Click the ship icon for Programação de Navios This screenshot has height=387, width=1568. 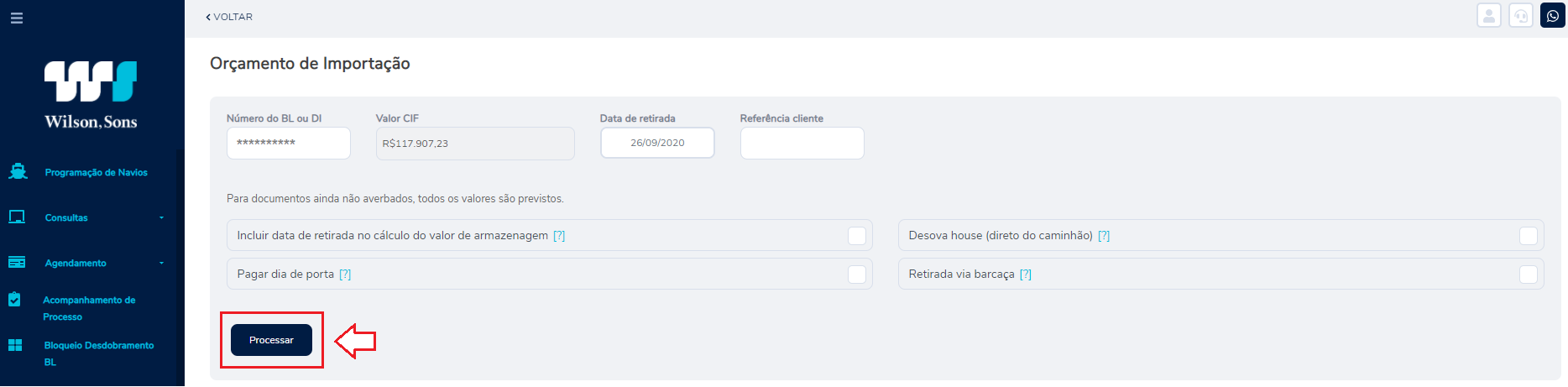18,171
